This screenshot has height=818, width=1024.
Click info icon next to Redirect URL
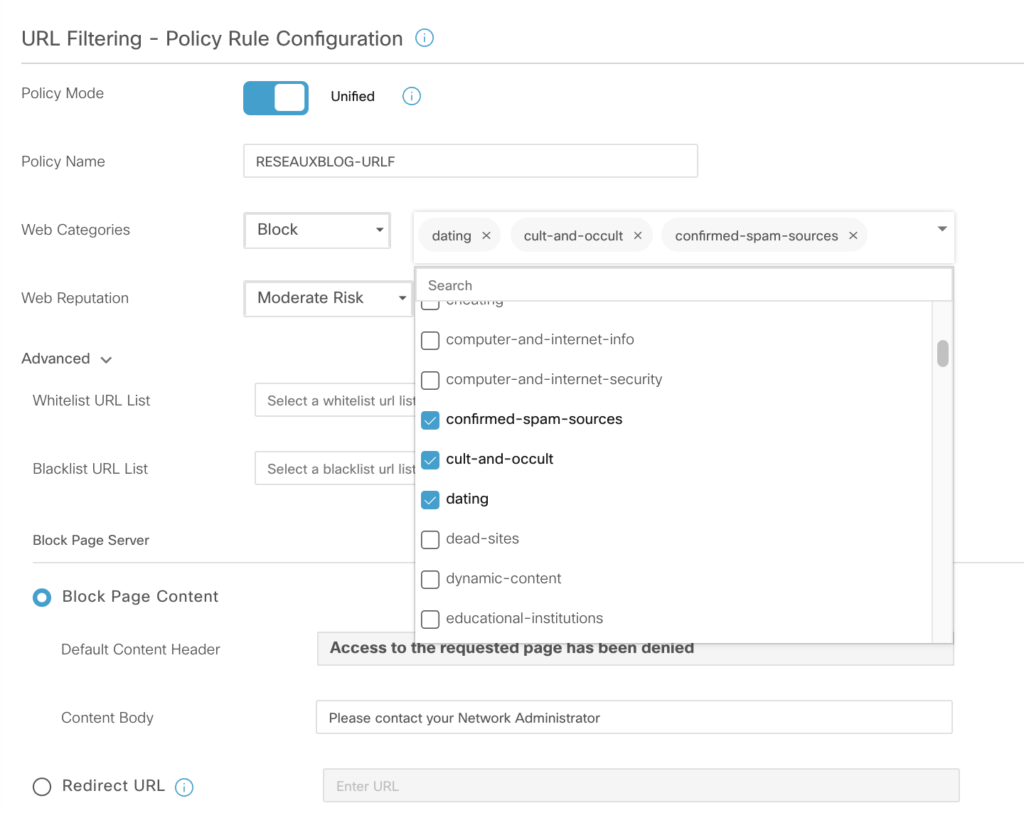(184, 787)
